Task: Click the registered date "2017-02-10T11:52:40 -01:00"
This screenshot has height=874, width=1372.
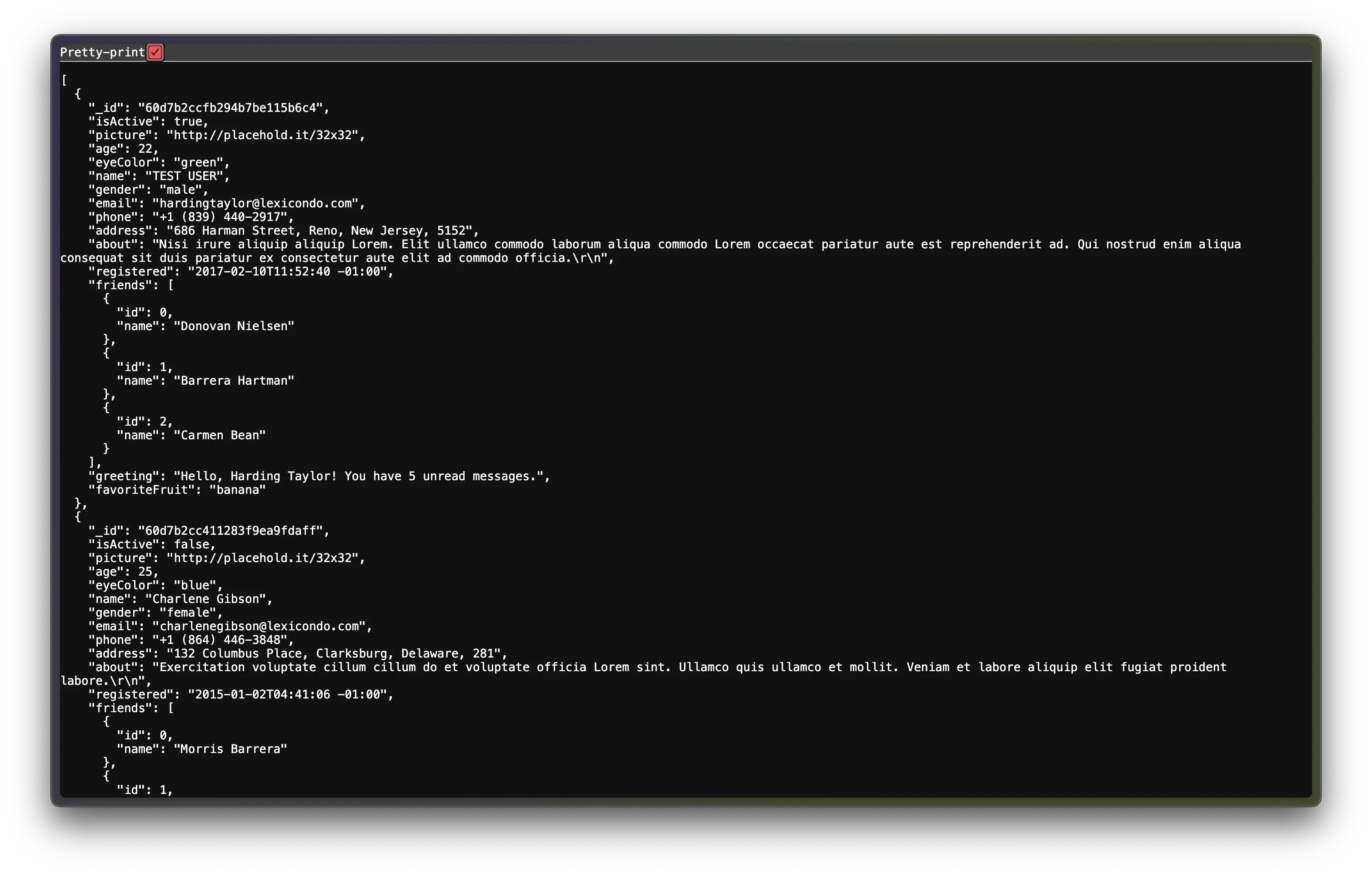Action: point(288,272)
